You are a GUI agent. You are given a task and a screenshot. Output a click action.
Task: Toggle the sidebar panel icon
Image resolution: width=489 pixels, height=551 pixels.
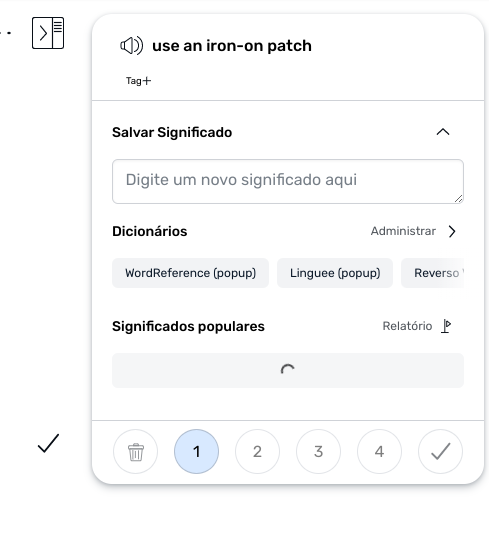pos(48,33)
